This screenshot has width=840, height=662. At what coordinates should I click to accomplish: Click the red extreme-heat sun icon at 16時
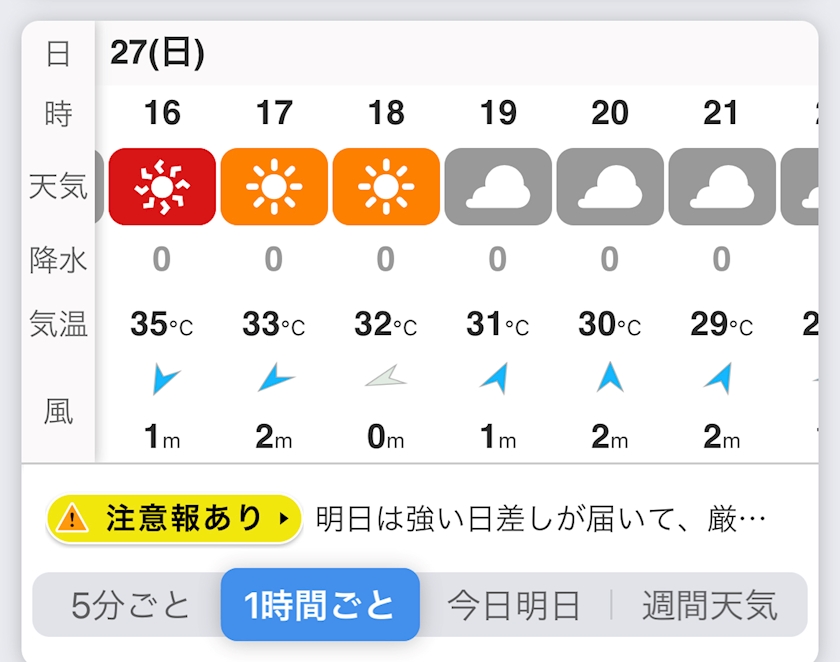[x=162, y=187]
